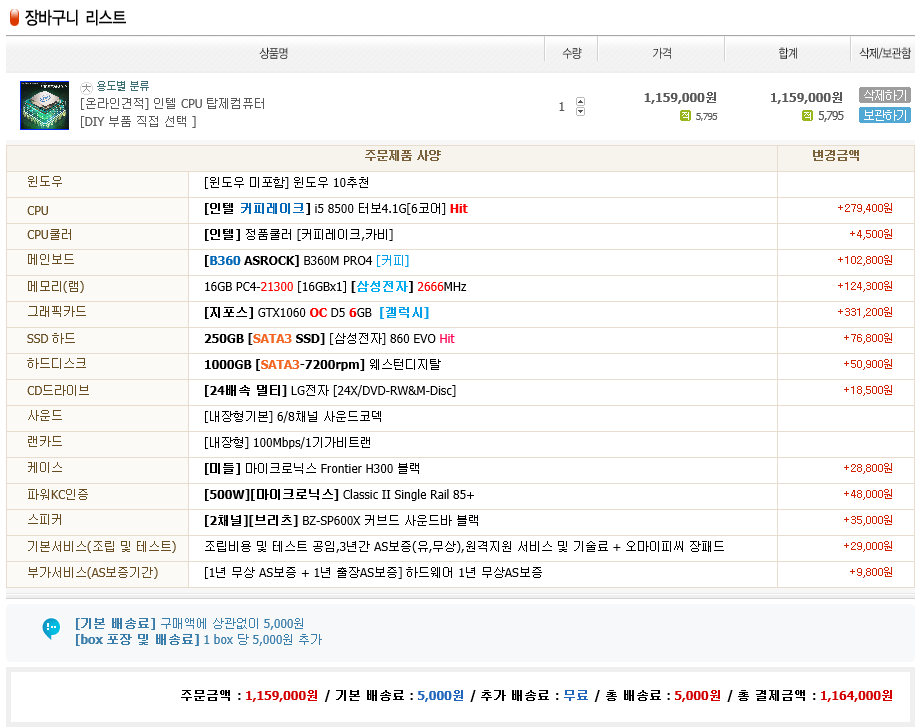The width and height of the screenshot is (921, 727).
Task: Click the 윈도우 10추천 spec row text
Action: (287, 183)
